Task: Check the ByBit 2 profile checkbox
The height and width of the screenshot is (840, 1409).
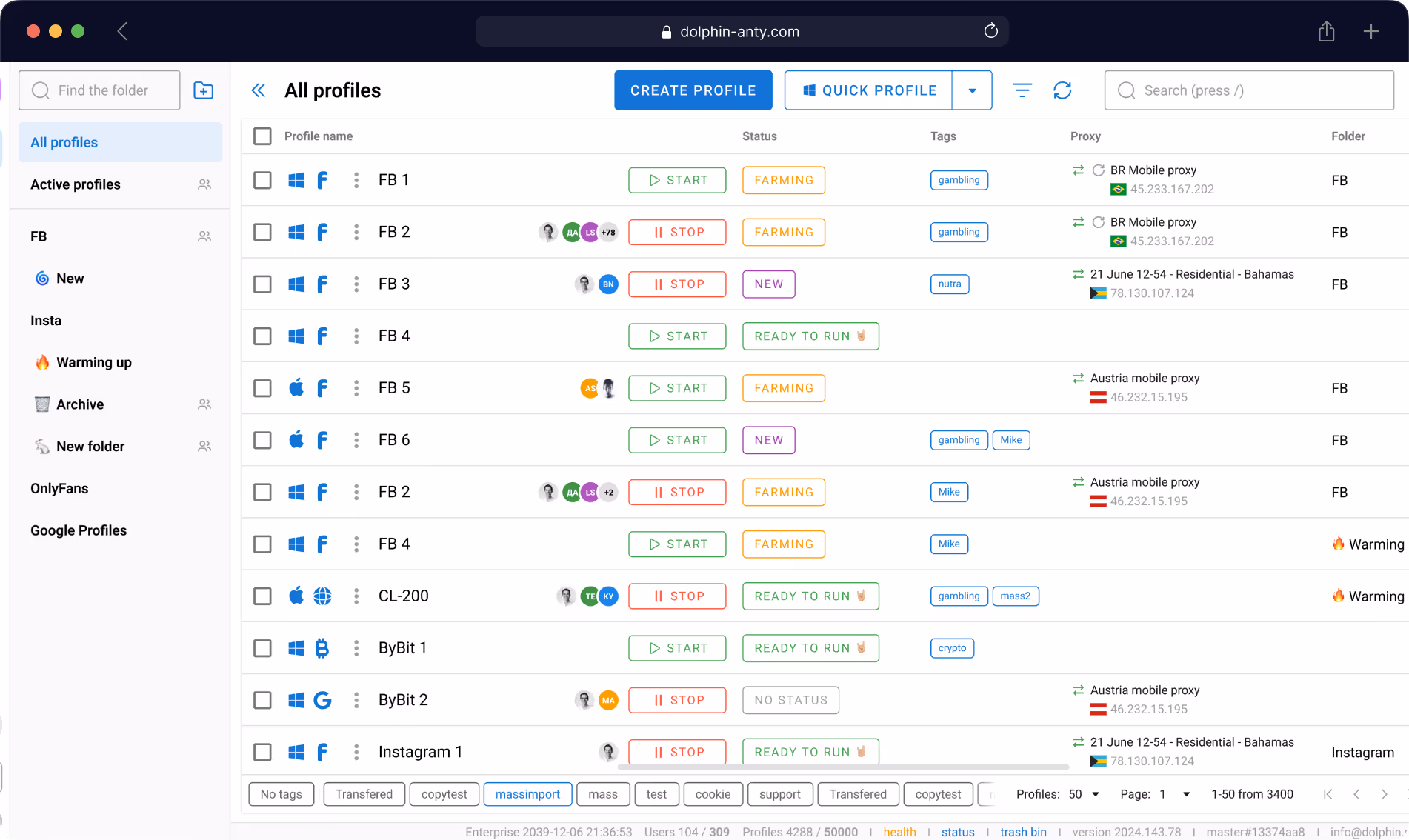Action: 262,700
